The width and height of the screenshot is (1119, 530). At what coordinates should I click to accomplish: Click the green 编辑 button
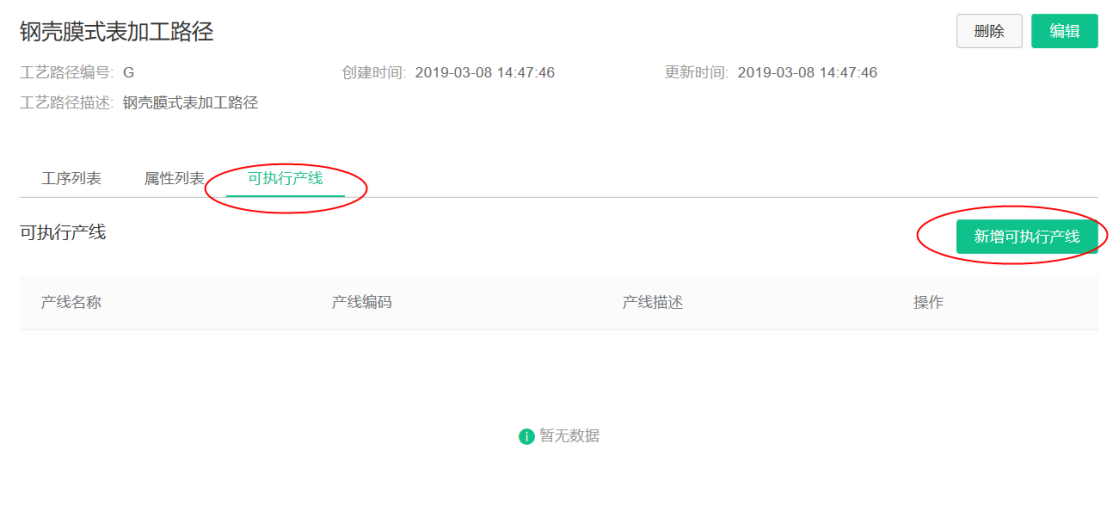[x=1064, y=31]
